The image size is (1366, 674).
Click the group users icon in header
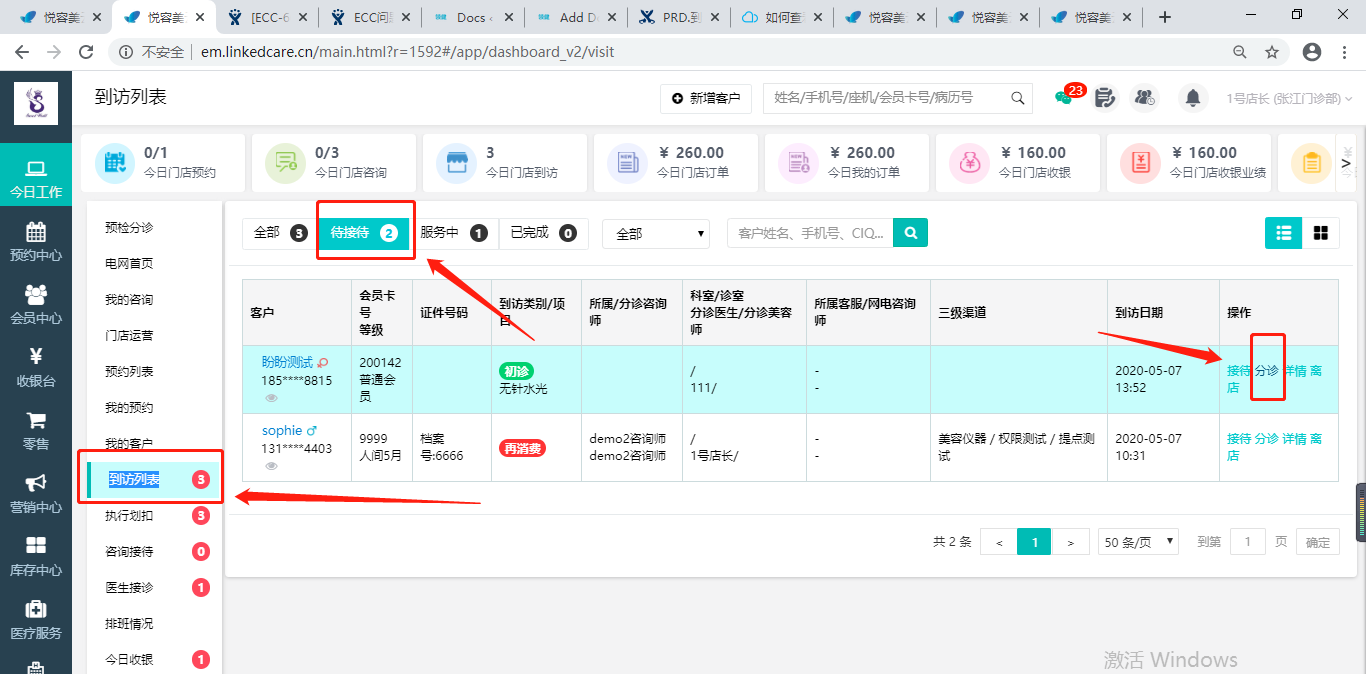coord(1144,98)
